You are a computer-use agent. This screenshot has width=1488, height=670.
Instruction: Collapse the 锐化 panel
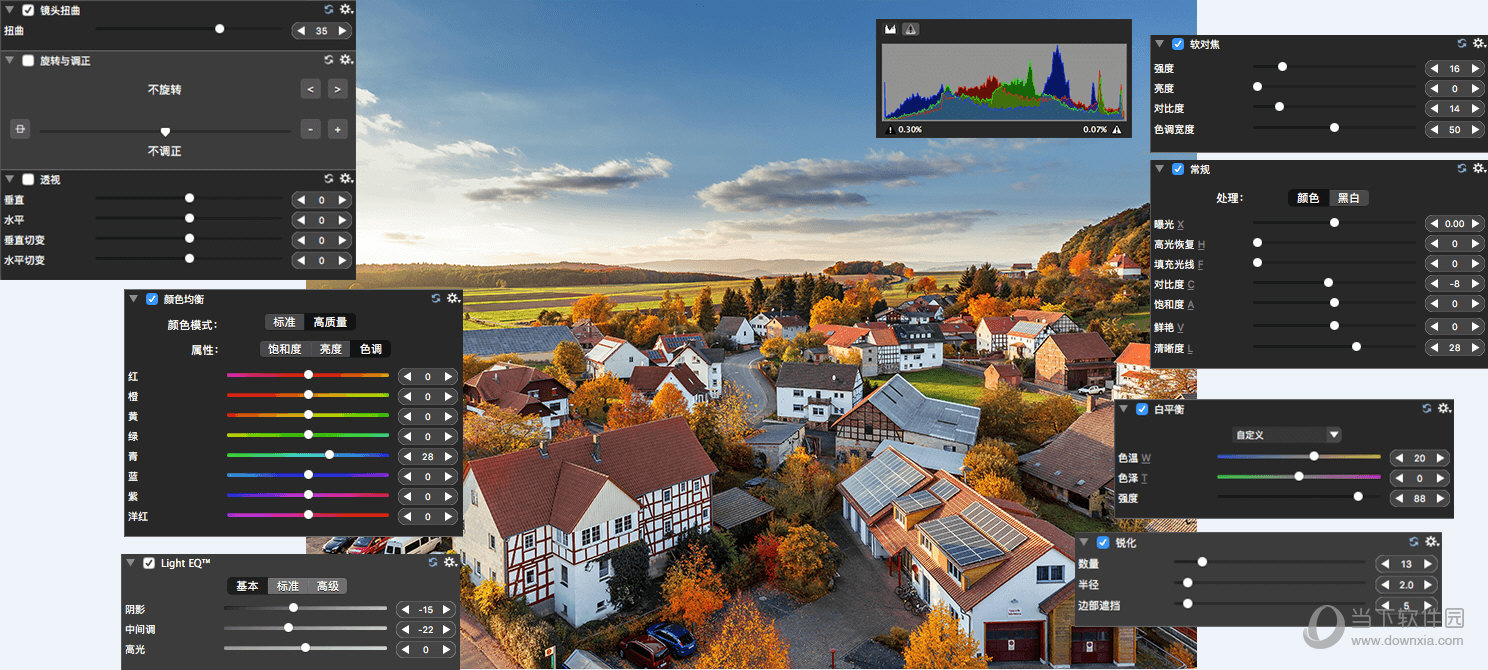click(1084, 542)
